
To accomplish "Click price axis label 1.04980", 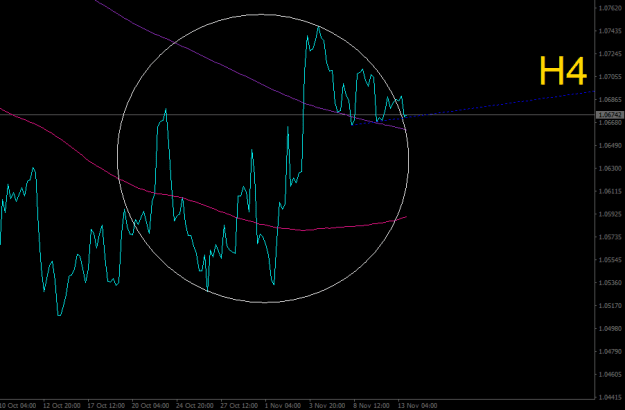I will pyautogui.click(x=611, y=328).
